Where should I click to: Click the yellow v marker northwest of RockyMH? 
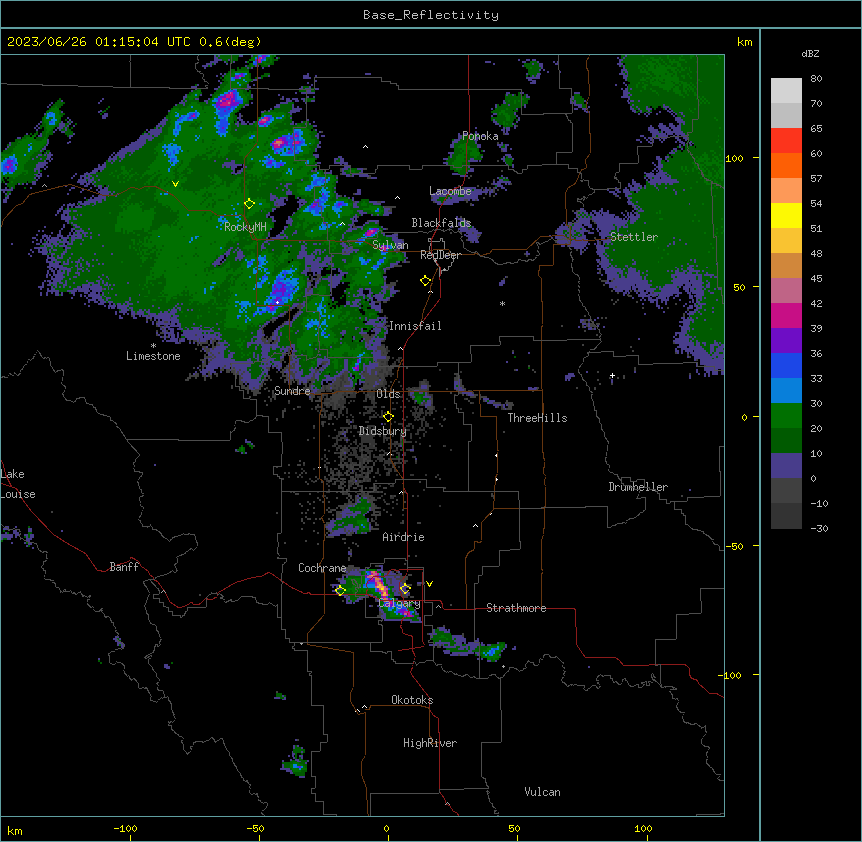tap(175, 184)
